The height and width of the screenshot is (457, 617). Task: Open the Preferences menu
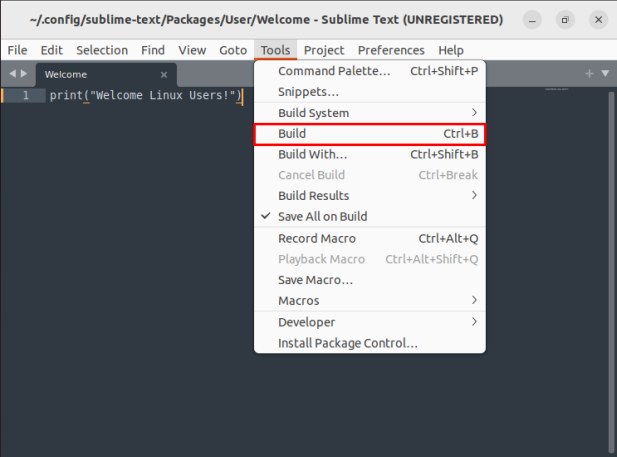click(391, 50)
